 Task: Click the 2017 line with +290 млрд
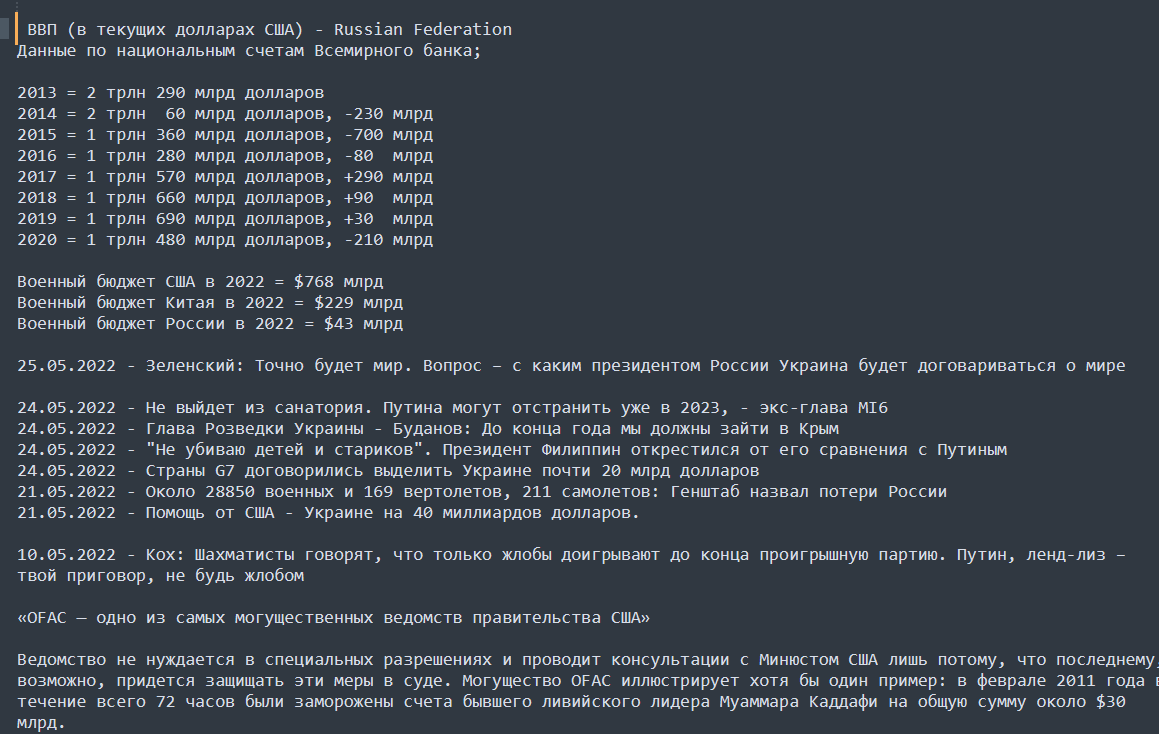(x=225, y=177)
